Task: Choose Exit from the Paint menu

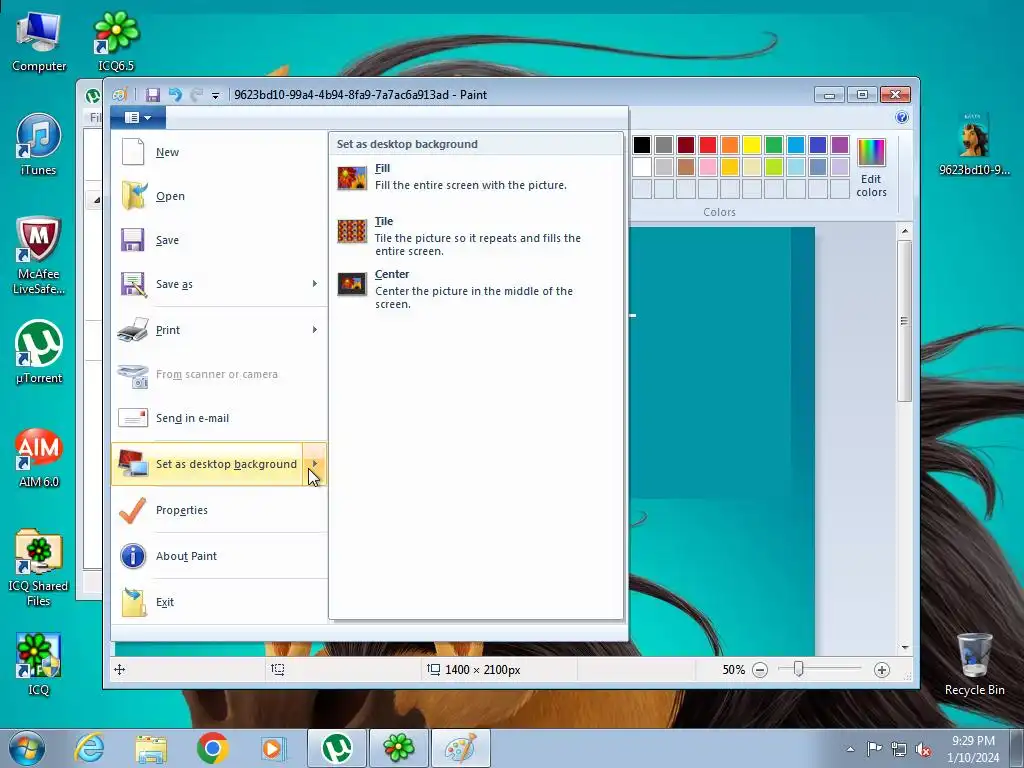Action: tap(219, 602)
